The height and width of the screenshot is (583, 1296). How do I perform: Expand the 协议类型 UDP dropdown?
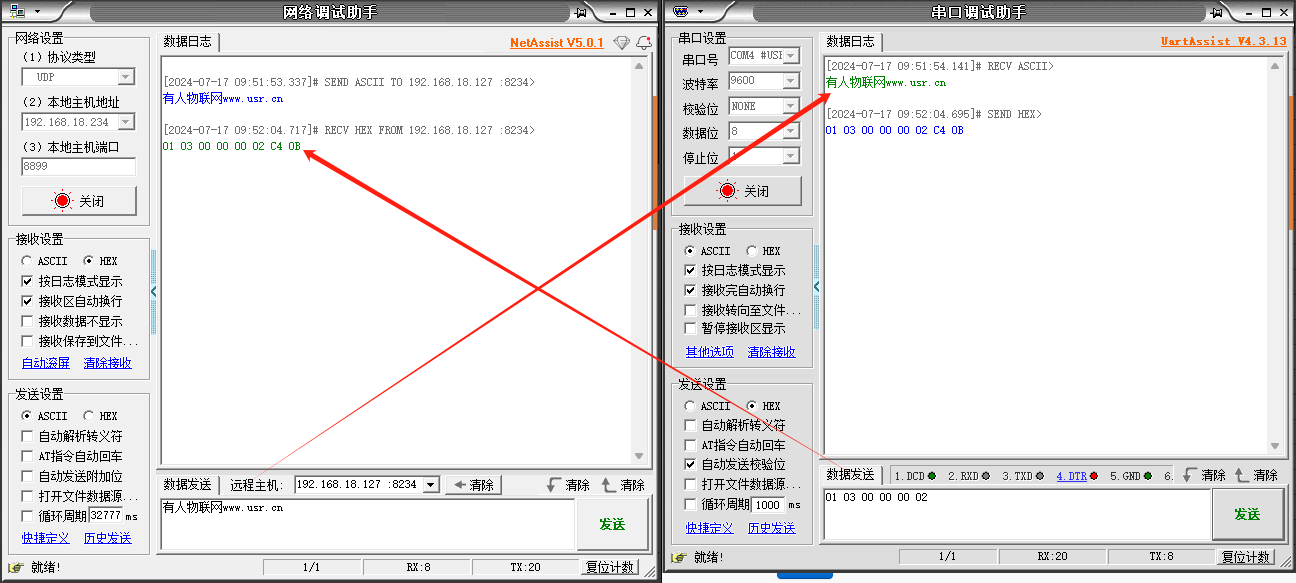coord(126,77)
